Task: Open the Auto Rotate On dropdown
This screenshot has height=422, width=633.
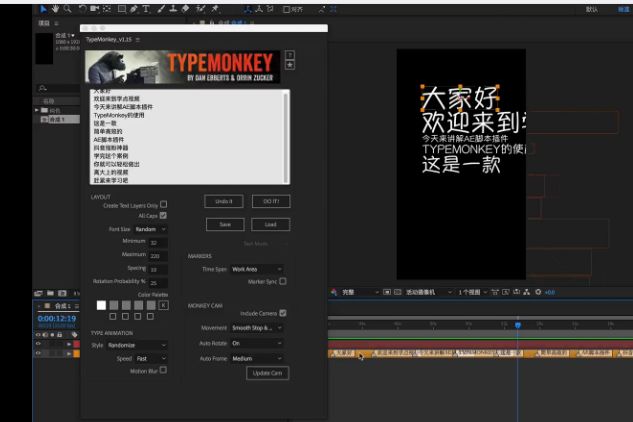Action: click(x=257, y=343)
